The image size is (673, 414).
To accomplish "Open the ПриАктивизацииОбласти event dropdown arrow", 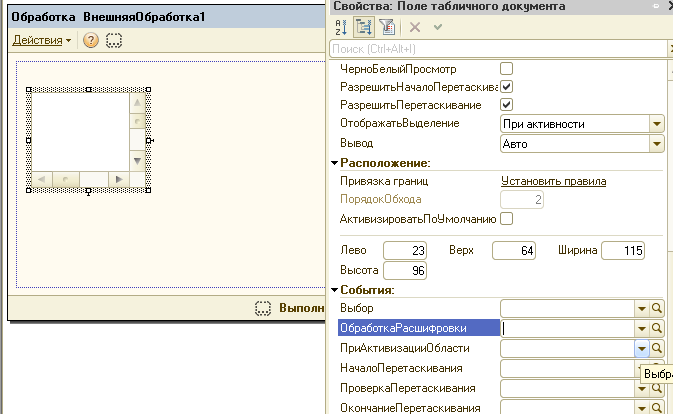I will coord(642,348).
